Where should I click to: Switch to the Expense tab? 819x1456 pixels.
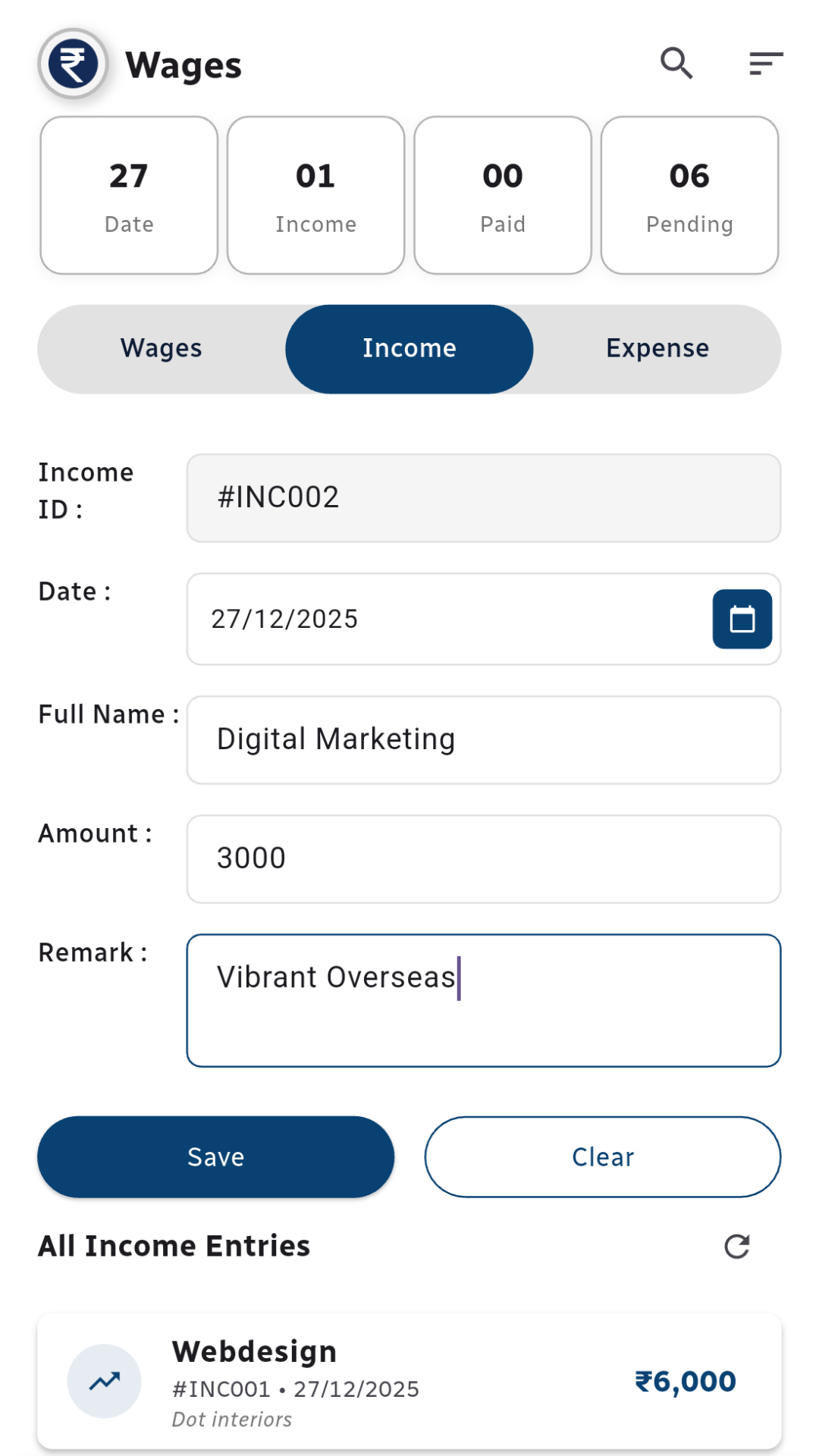point(657,349)
